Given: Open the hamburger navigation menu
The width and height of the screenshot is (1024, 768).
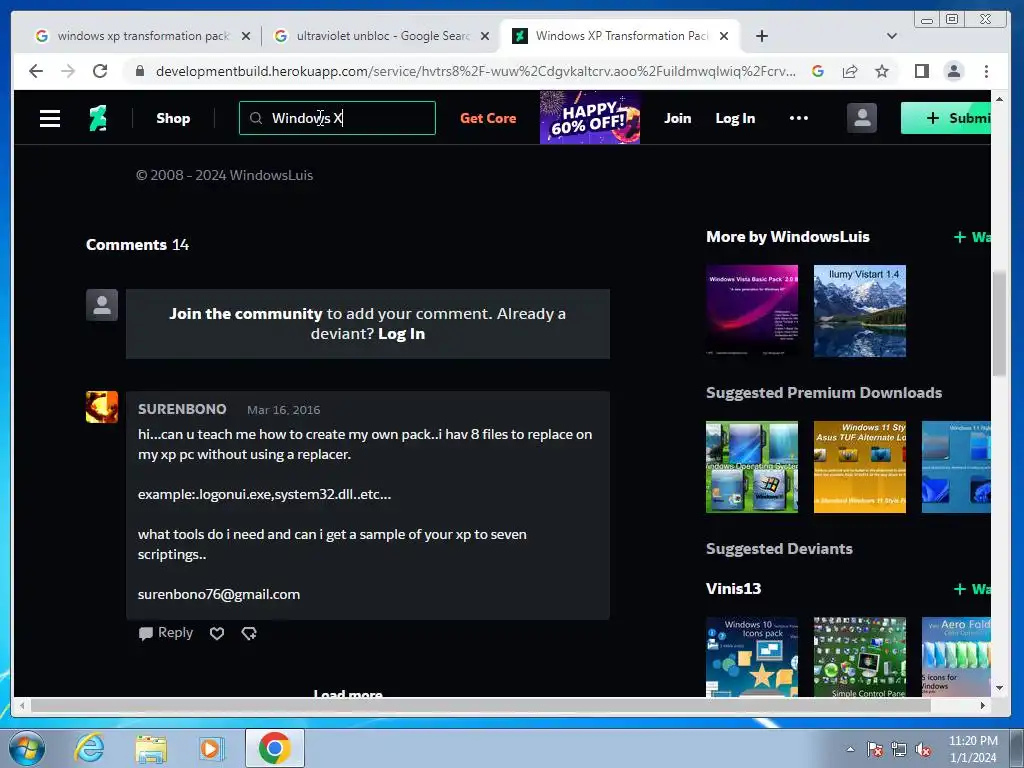Looking at the screenshot, I should tap(50, 118).
